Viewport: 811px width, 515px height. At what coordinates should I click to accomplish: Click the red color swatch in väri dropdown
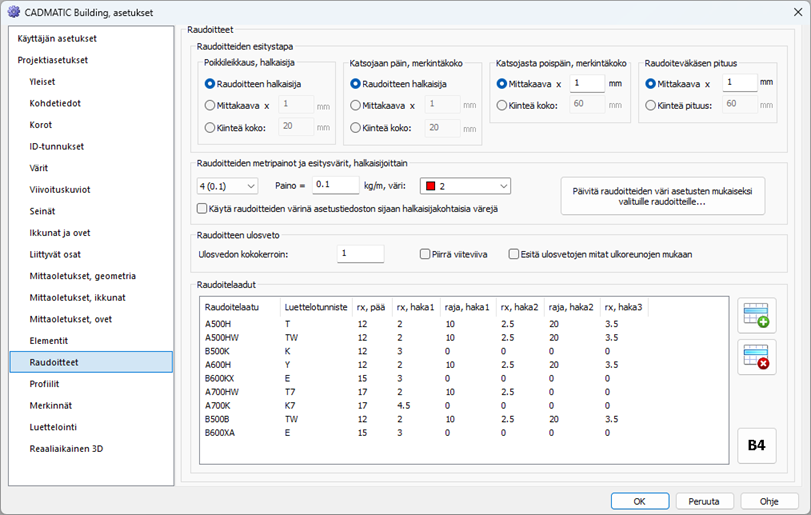click(x=430, y=186)
